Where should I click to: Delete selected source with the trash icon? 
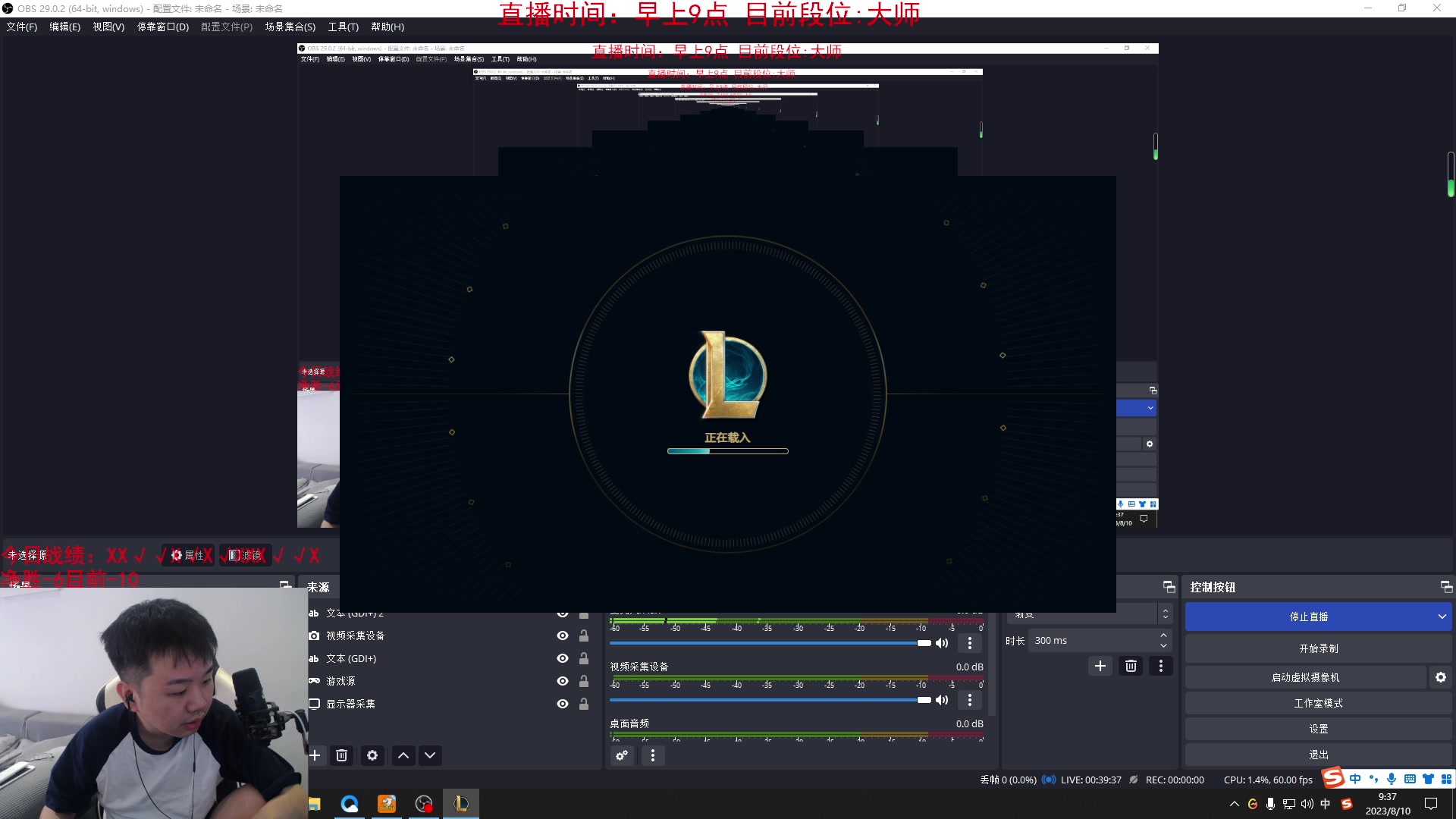coord(342,755)
